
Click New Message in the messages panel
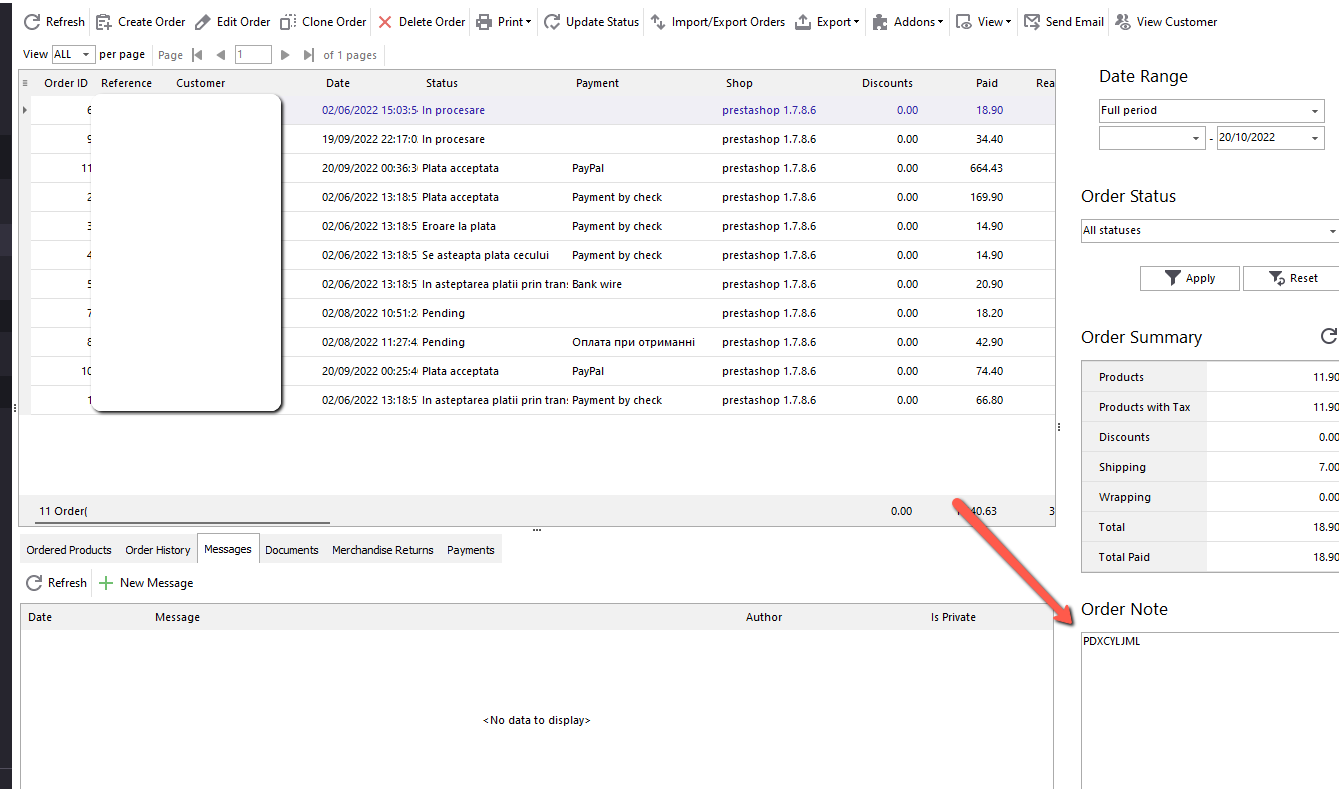(x=146, y=583)
